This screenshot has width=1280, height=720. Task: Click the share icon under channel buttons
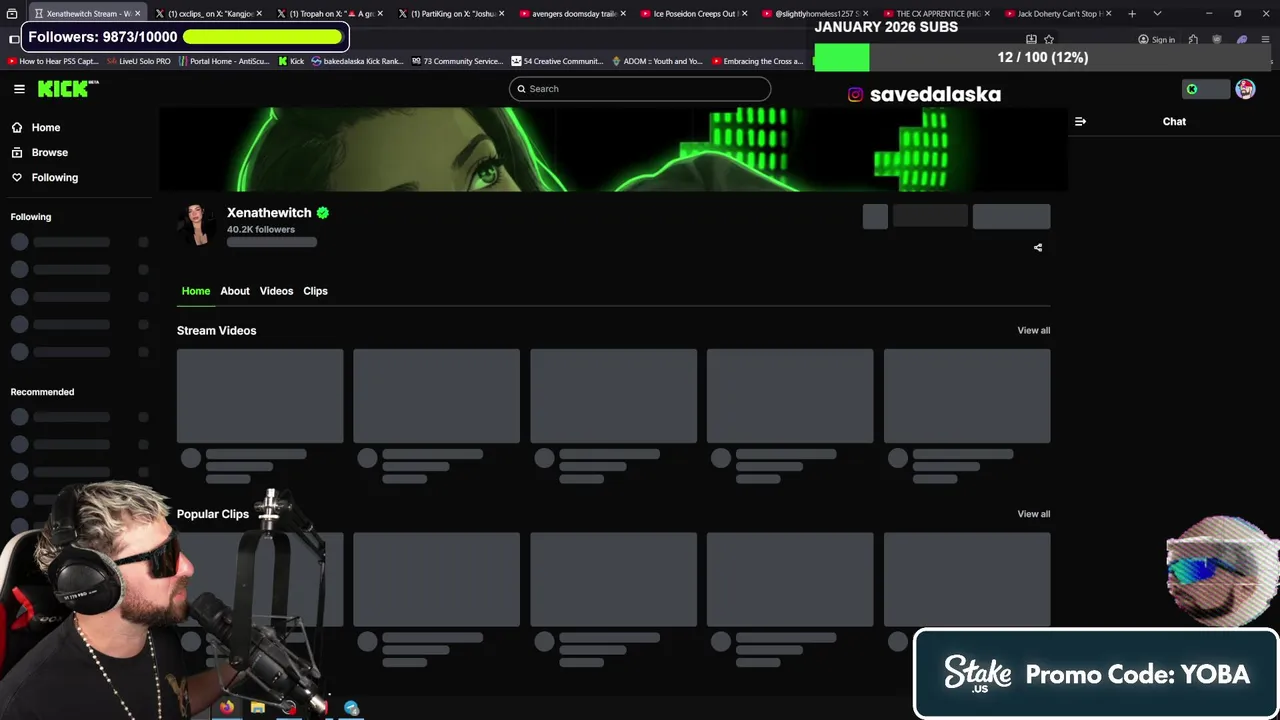coord(1038,248)
